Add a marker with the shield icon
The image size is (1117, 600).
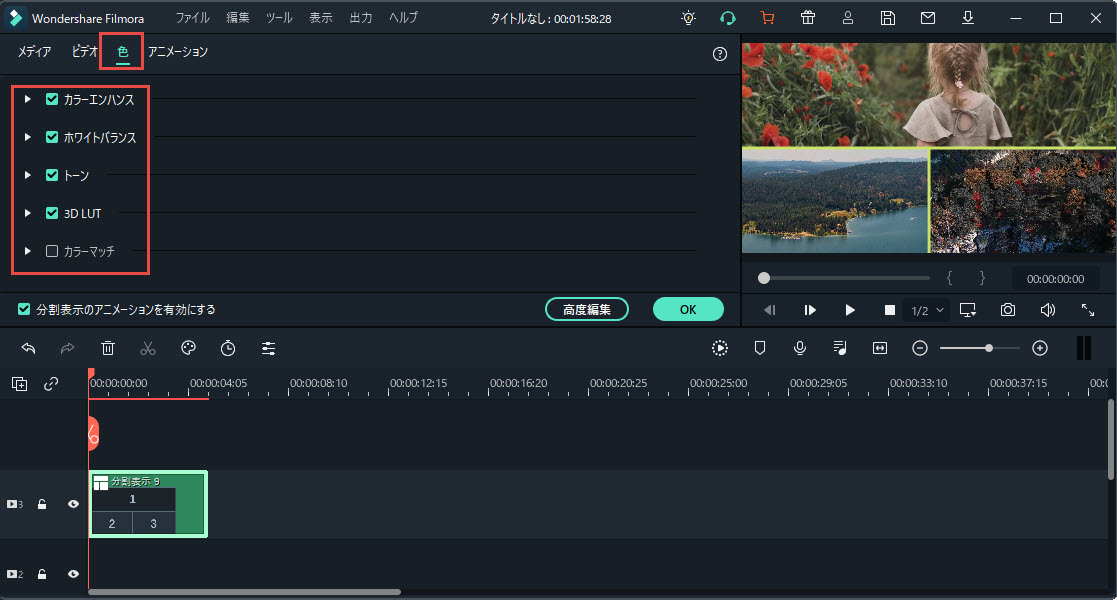pos(760,348)
